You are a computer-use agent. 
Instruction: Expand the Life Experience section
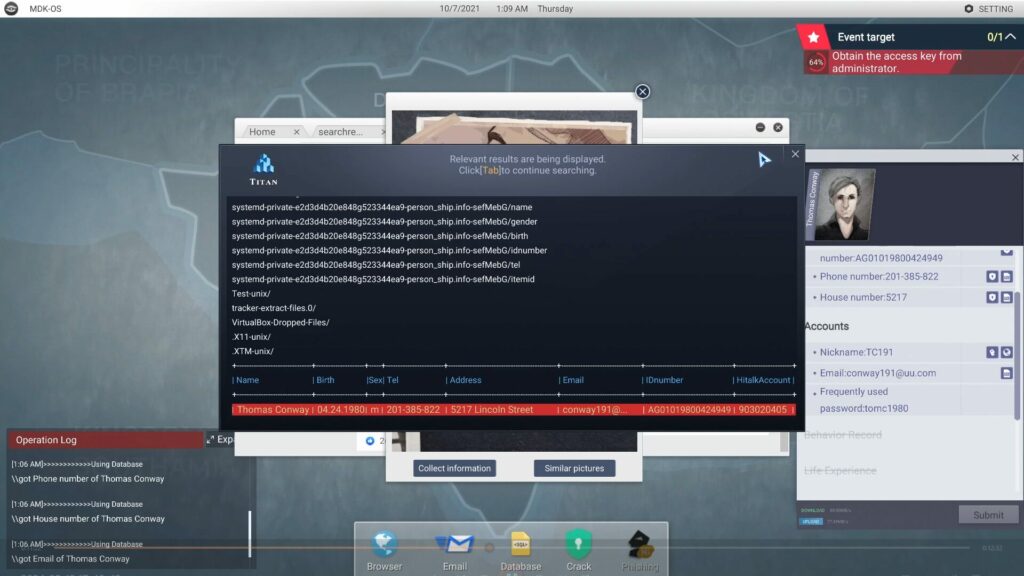[840, 470]
